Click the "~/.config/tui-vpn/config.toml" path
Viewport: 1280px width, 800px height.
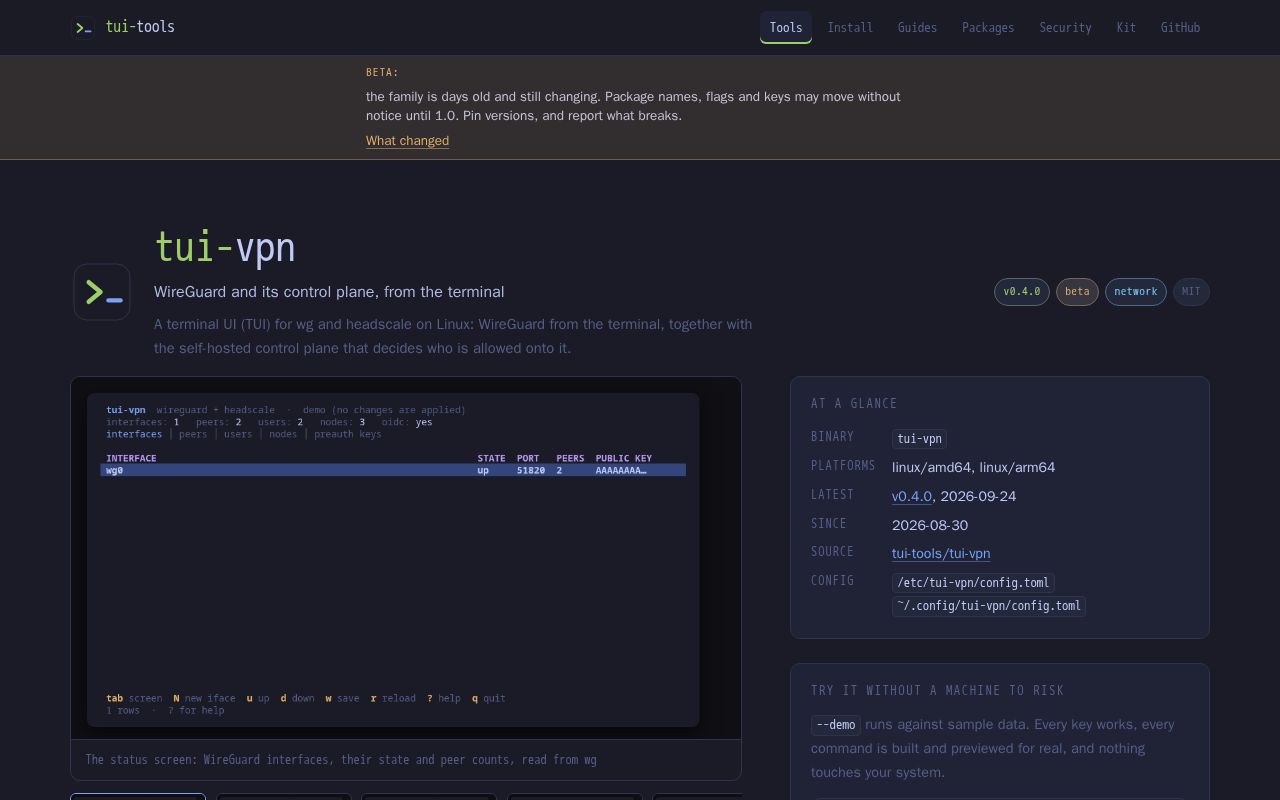click(989, 606)
